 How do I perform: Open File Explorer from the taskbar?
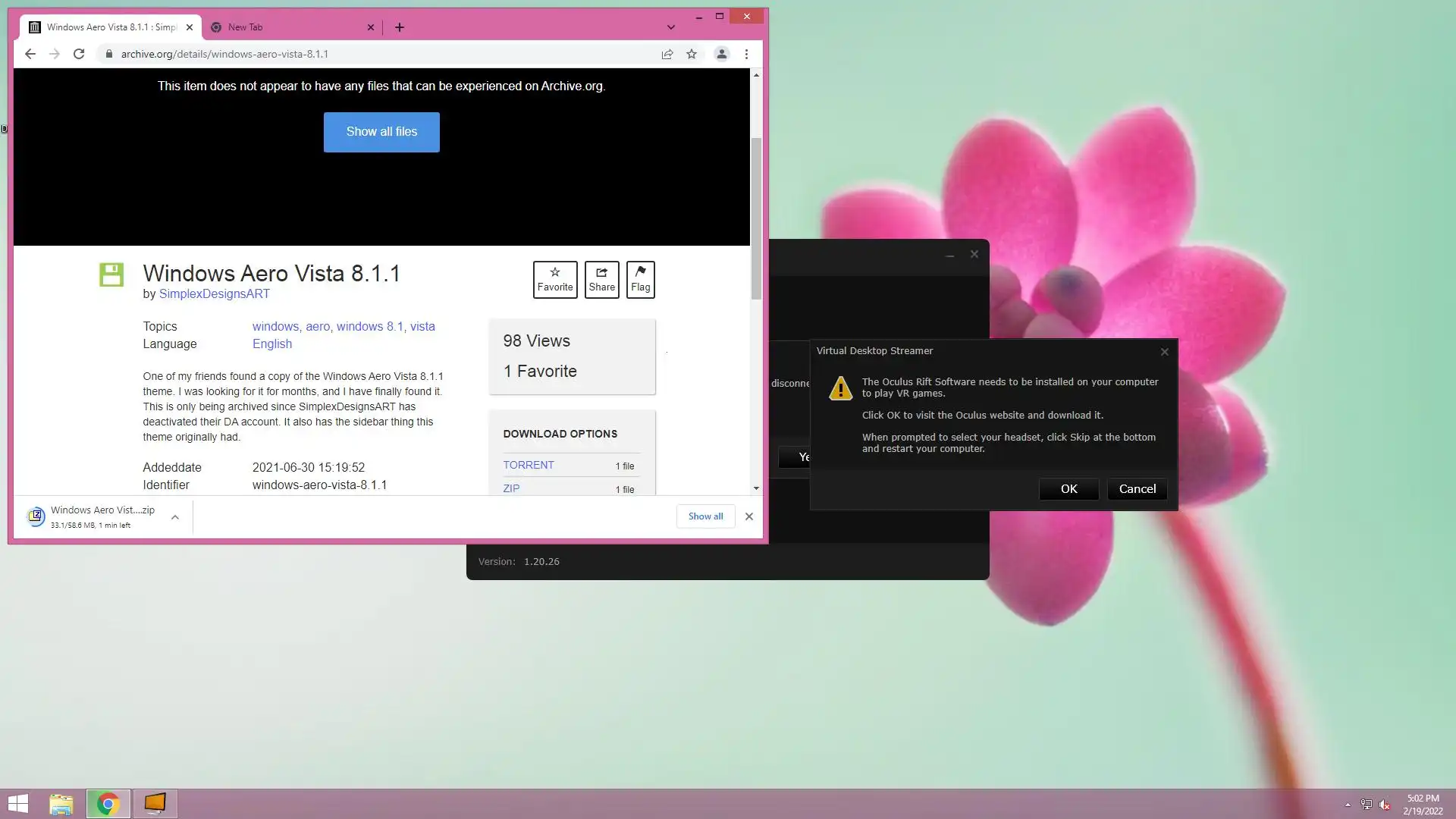(61, 803)
